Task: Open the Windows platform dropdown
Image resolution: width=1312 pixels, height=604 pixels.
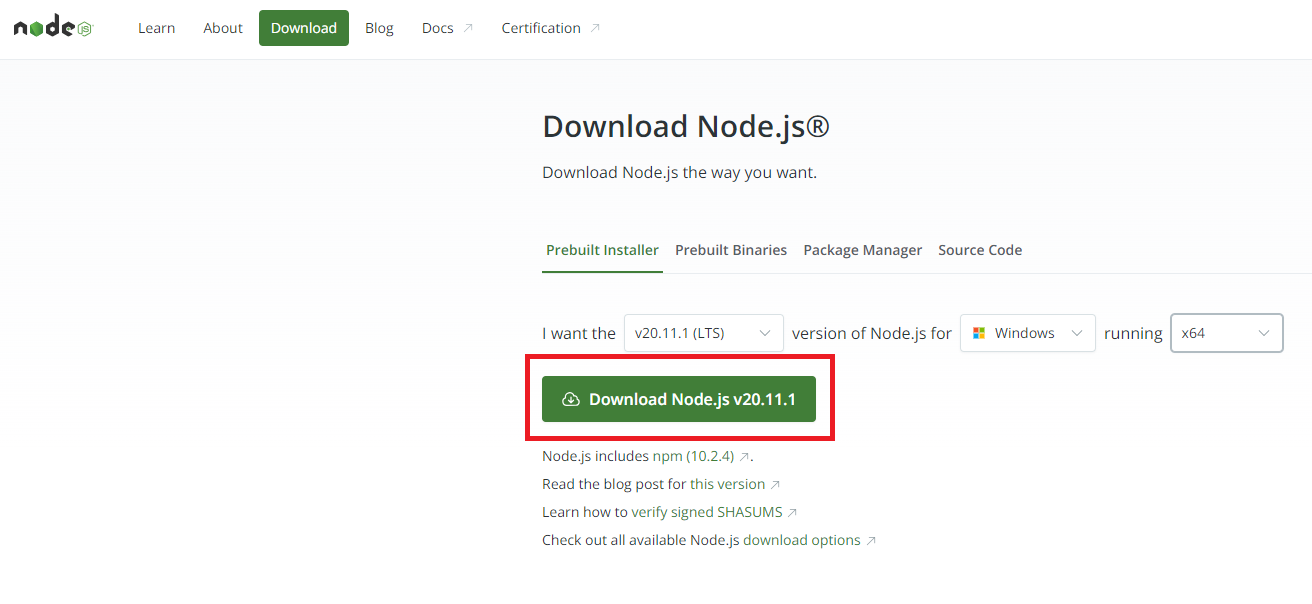Action: coord(1027,333)
